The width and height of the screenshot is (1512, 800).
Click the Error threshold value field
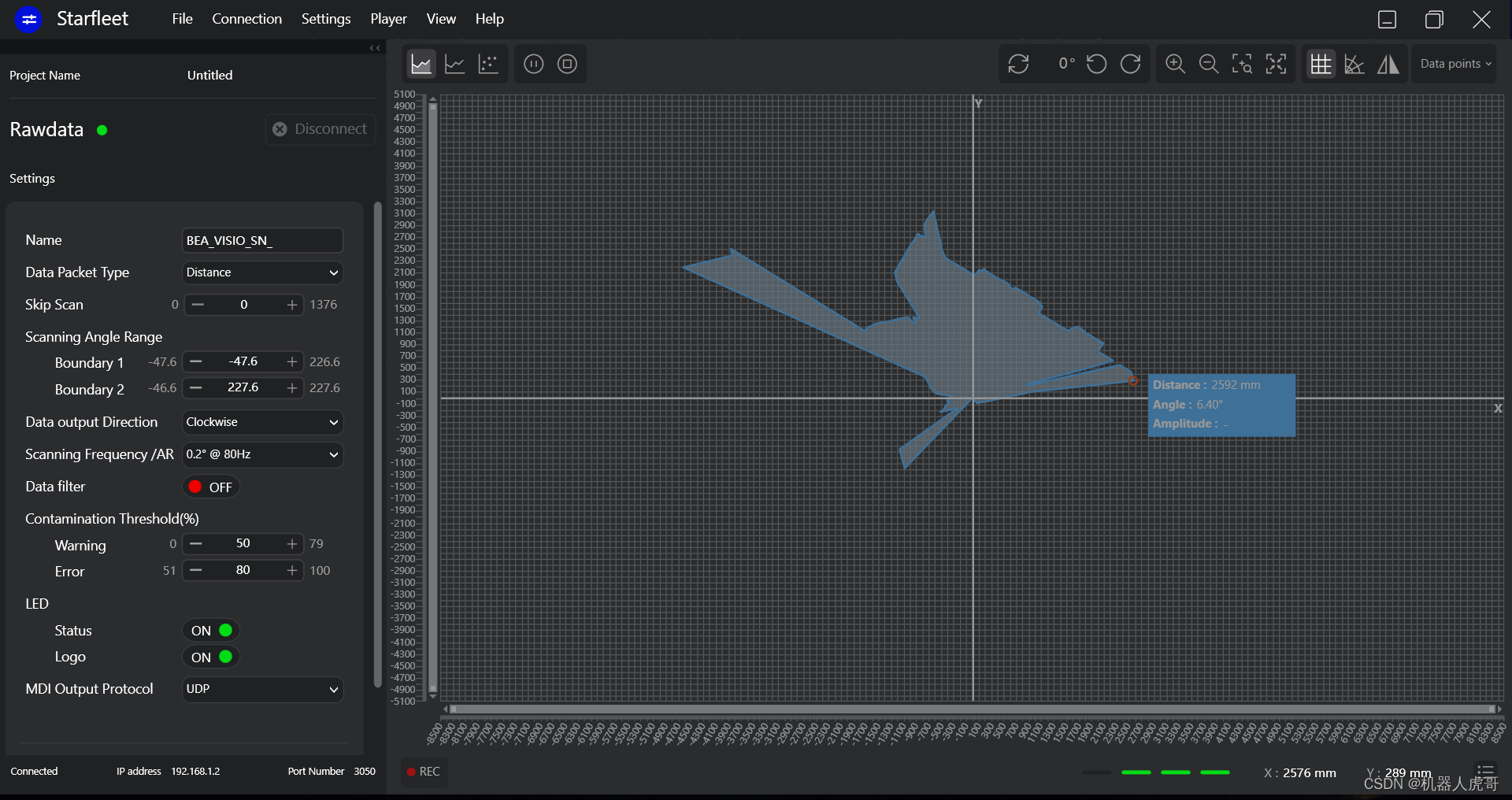click(243, 570)
